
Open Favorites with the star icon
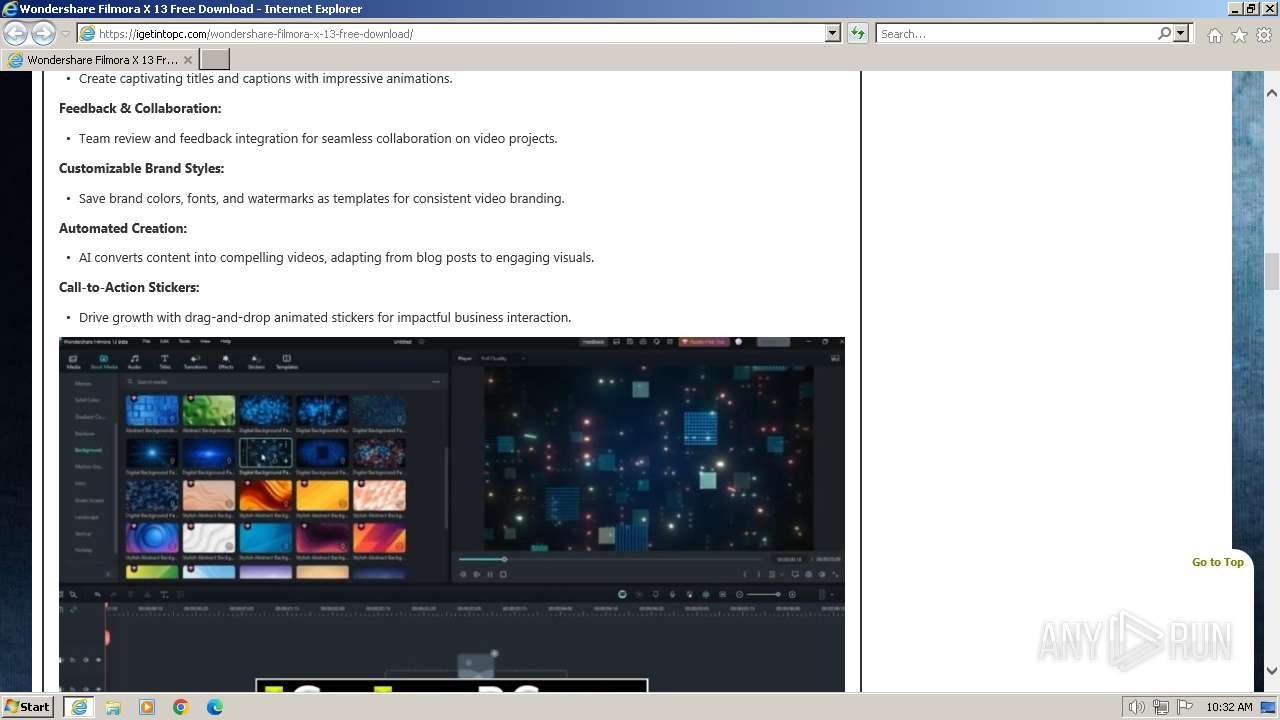[x=1239, y=35]
